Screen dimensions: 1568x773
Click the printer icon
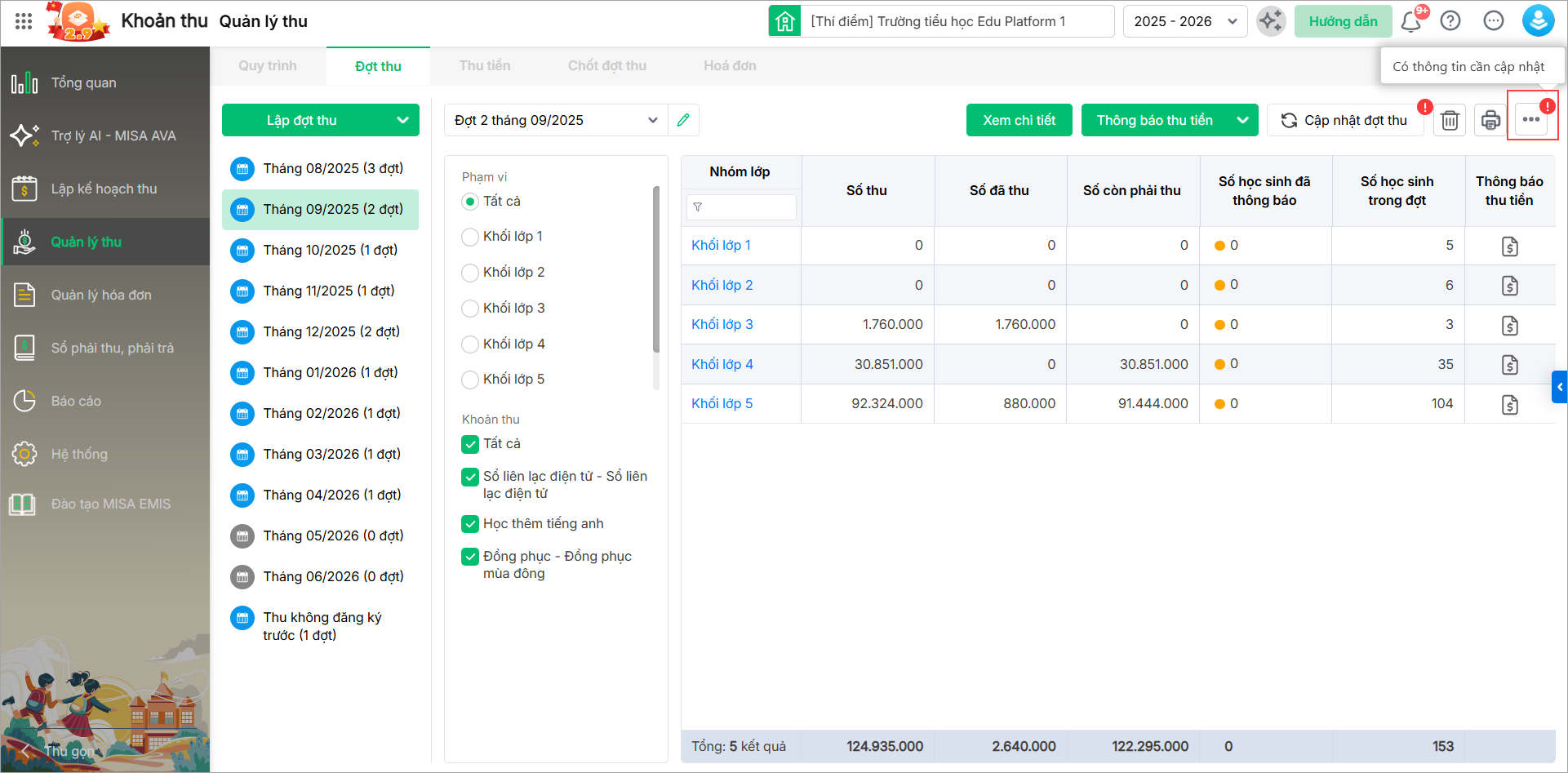pos(1490,120)
